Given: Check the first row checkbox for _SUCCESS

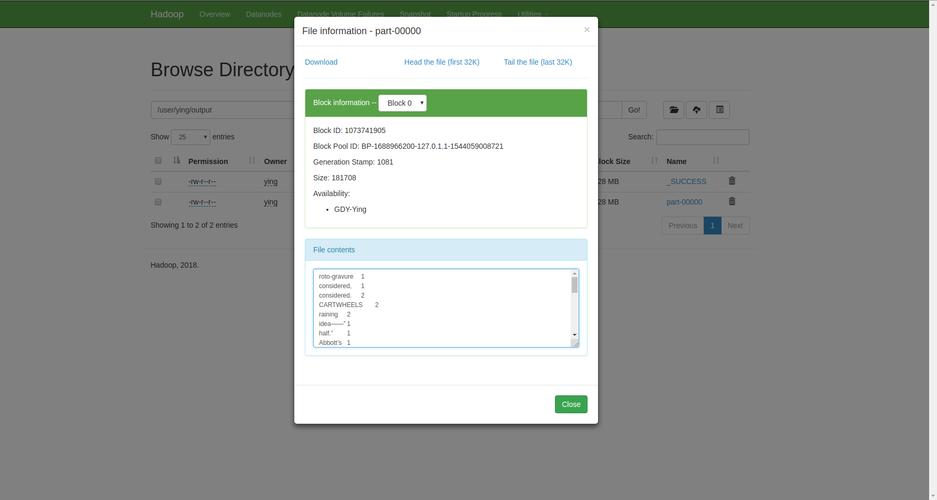Looking at the screenshot, I should point(158,181).
